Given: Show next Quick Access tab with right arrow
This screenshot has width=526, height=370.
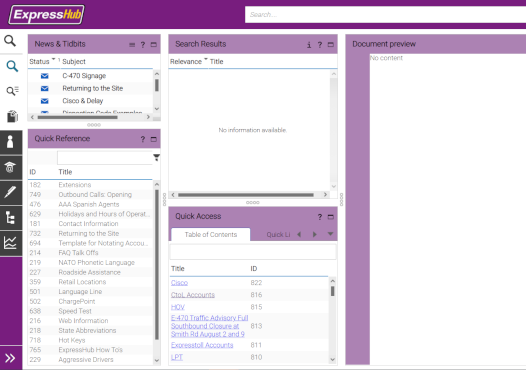Looking at the screenshot, I should coord(315,234).
